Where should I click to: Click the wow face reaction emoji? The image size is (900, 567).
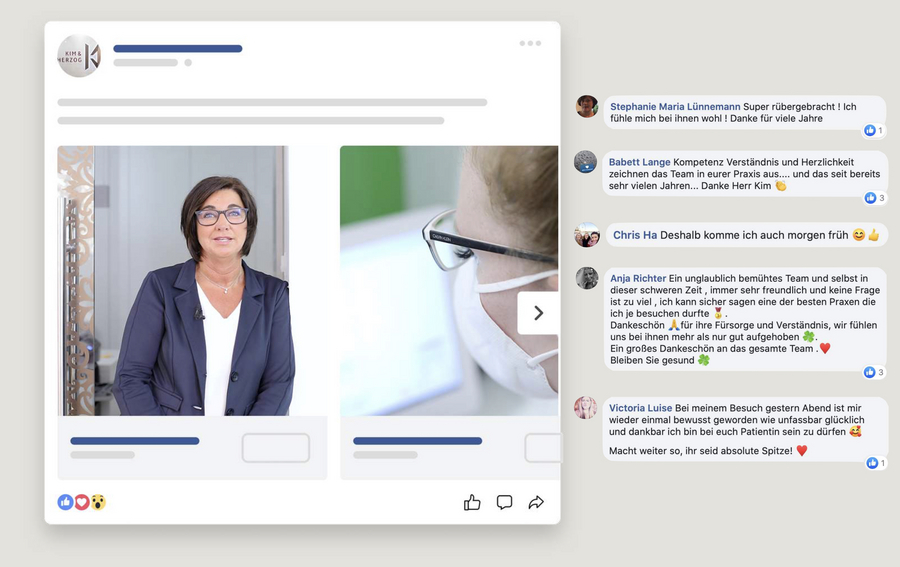click(x=98, y=502)
